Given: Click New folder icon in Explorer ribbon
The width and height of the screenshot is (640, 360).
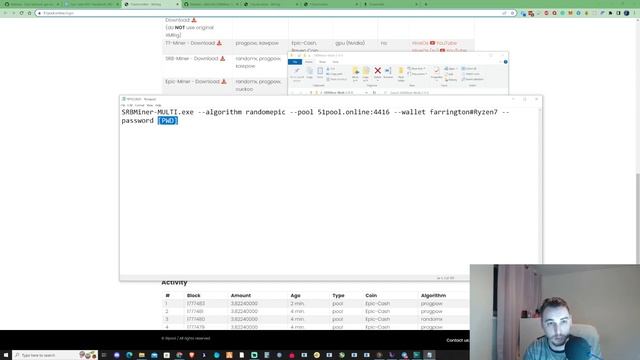Looking at the screenshot, I should tap(401, 74).
